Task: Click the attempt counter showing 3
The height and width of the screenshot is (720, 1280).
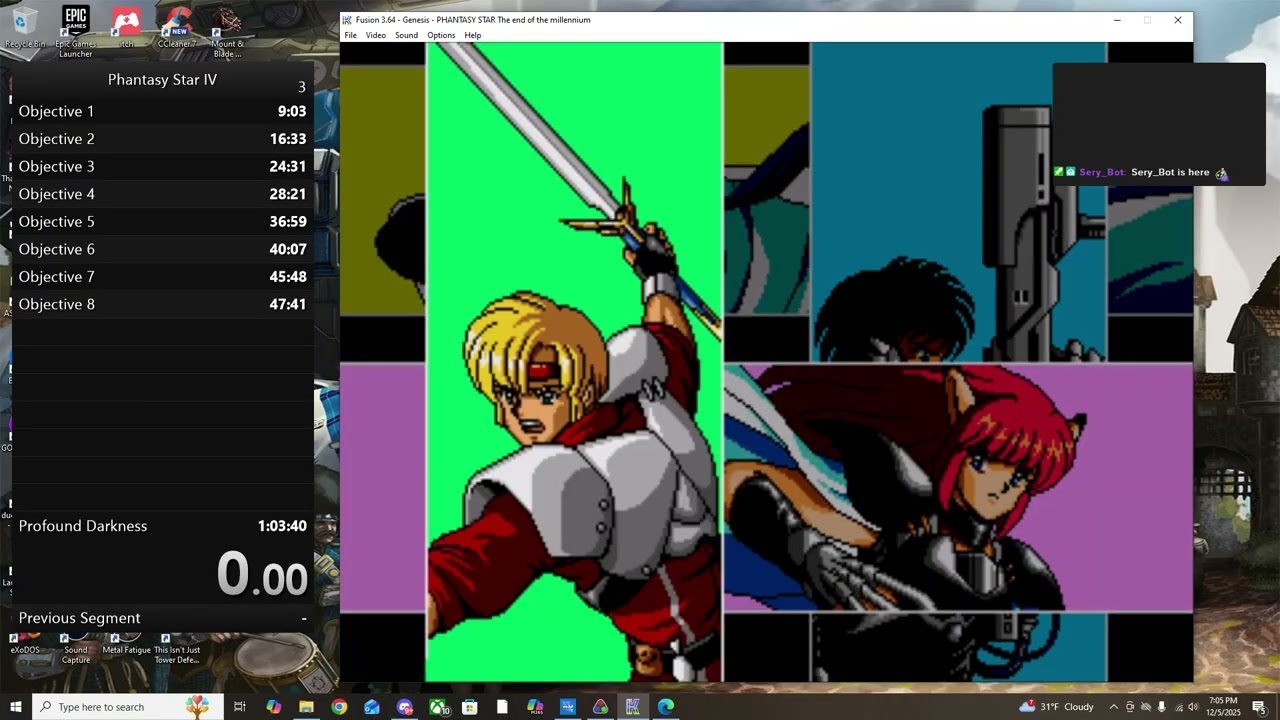Action: coord(301,87)
